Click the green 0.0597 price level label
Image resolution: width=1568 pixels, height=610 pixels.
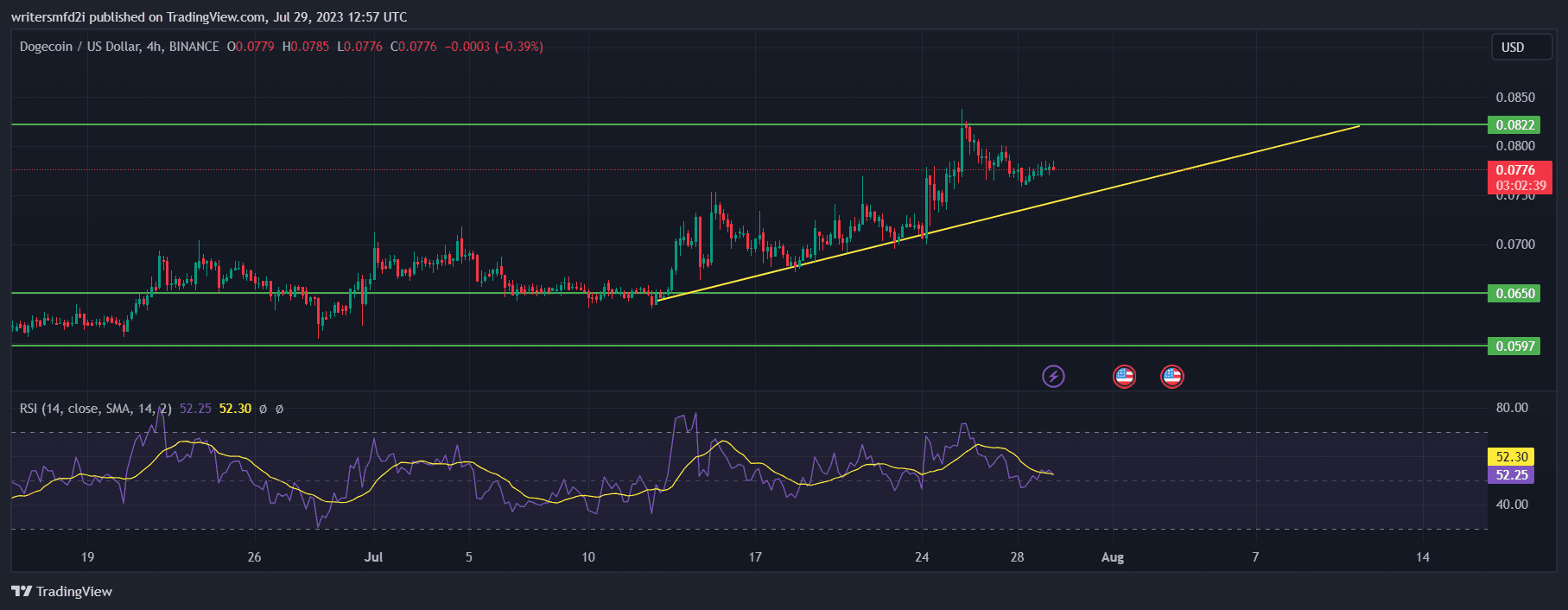tap(1515, 346)
